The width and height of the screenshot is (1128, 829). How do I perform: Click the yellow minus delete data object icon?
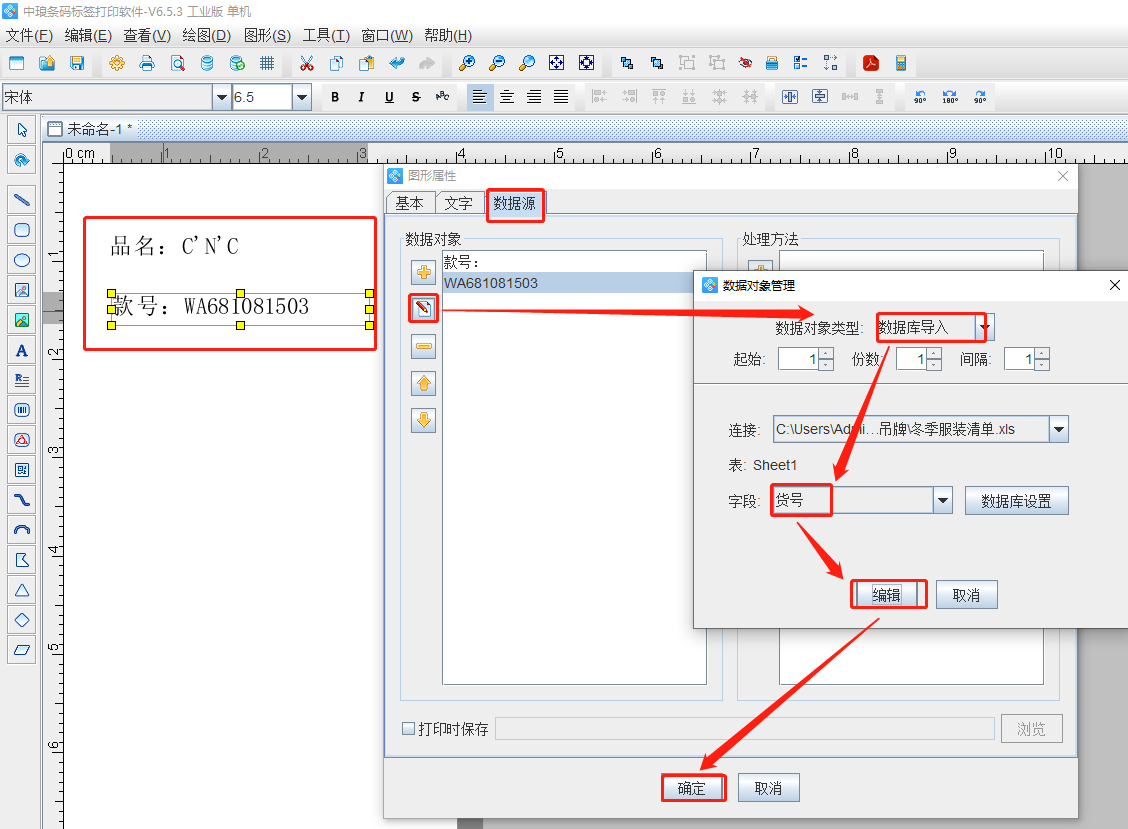[424, 346]
